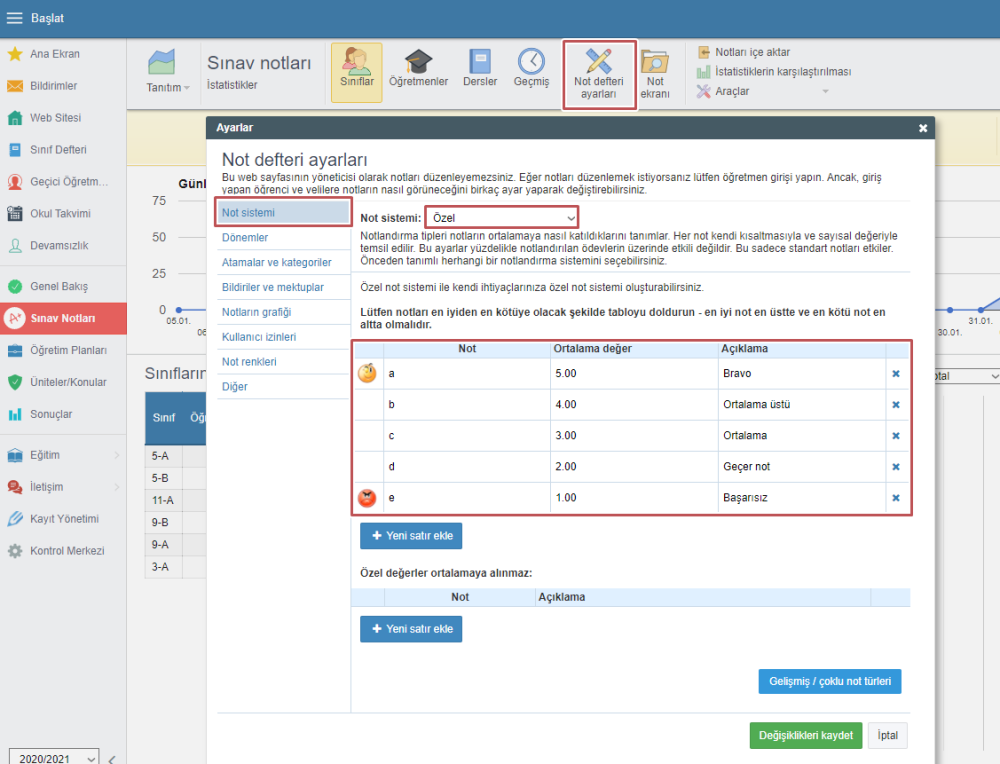Open İstatistiklerin karşılaştırılması chart icon
This screenshot has height=764, width=1000.
703,72
